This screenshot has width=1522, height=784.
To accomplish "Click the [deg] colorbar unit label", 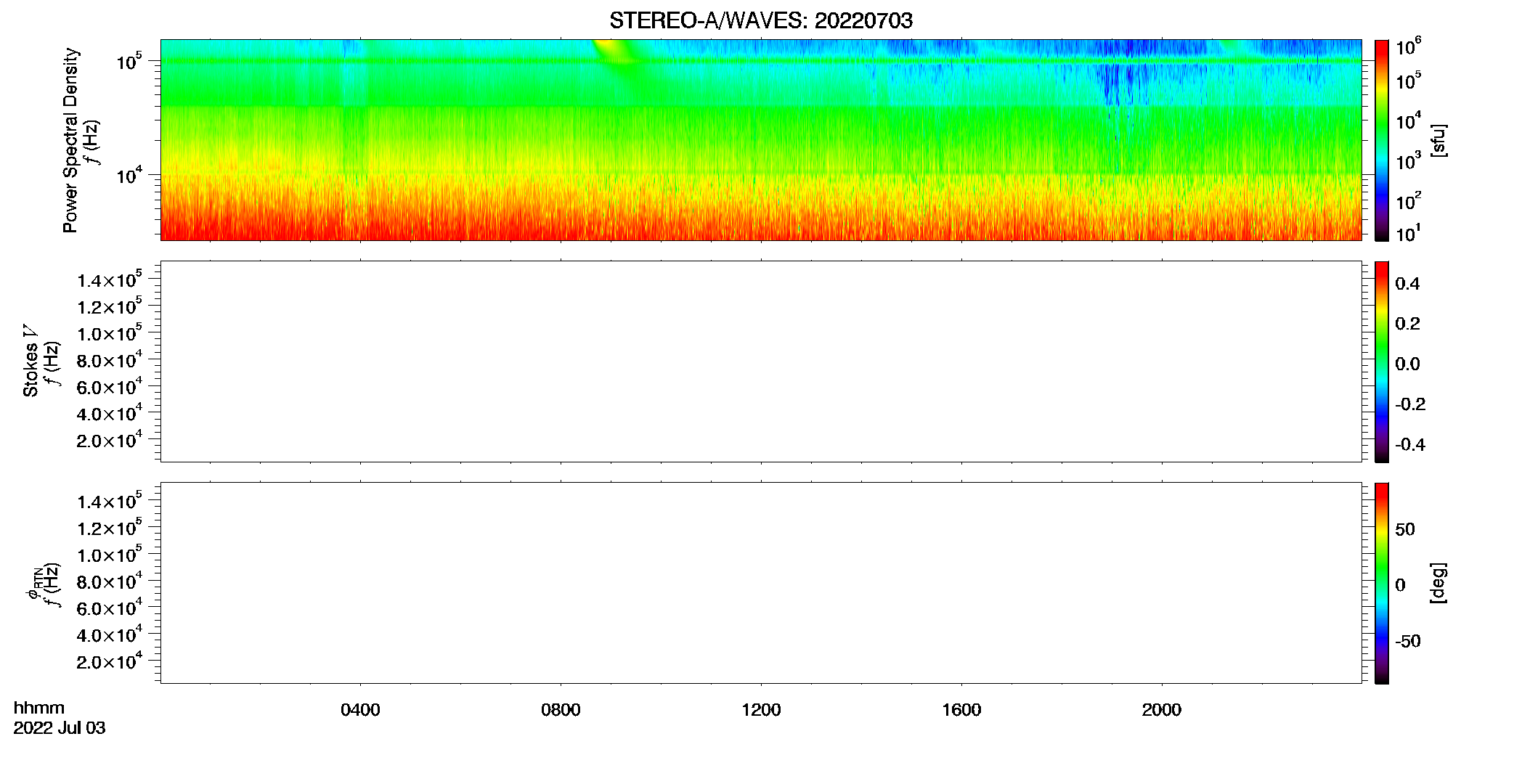I will click(x=1438, y=583).
